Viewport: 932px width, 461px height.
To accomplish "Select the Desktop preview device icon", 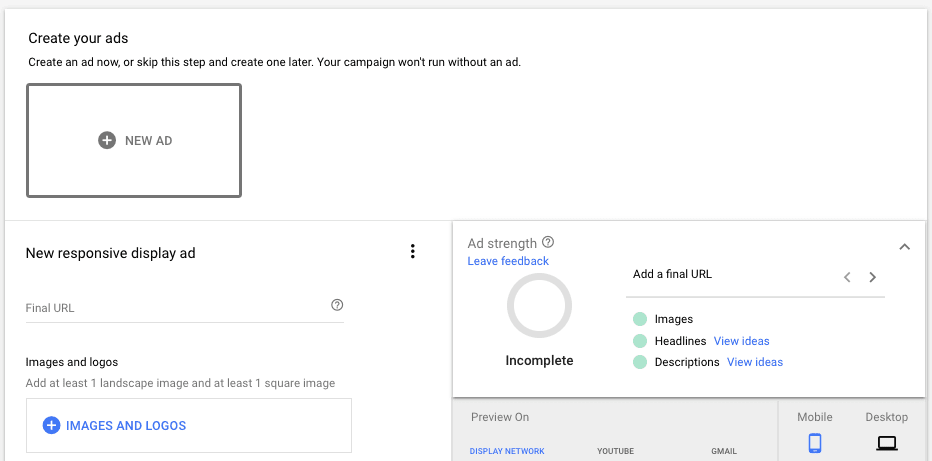I will click(x=886, y=443).
